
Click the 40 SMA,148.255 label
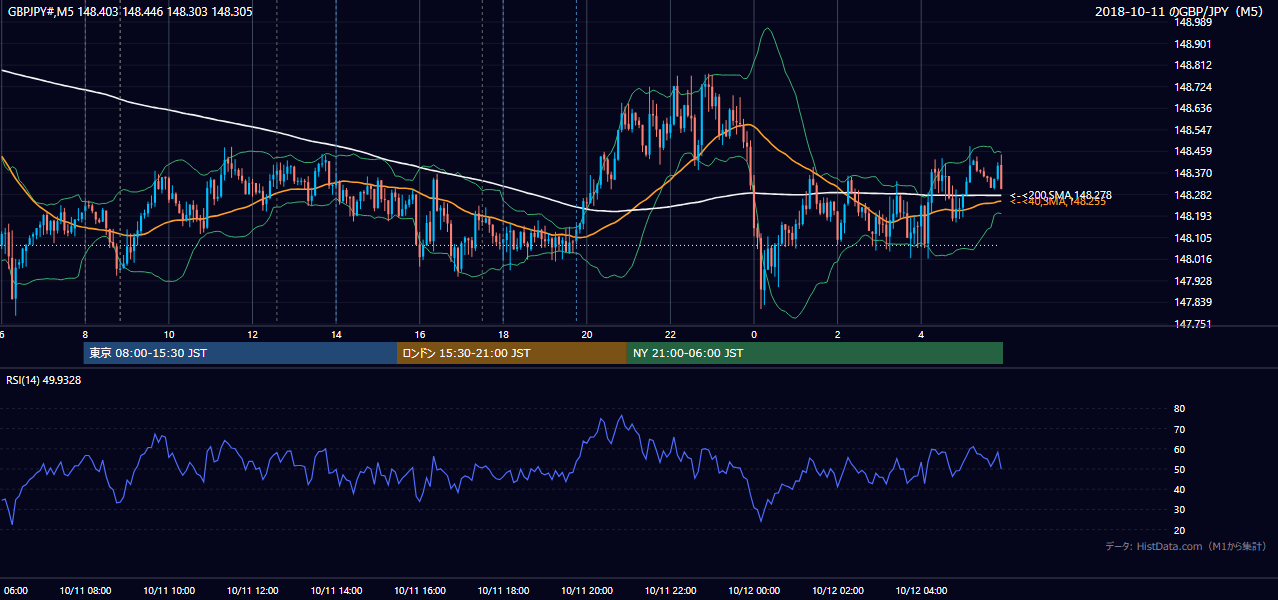tap(1058, 202)
